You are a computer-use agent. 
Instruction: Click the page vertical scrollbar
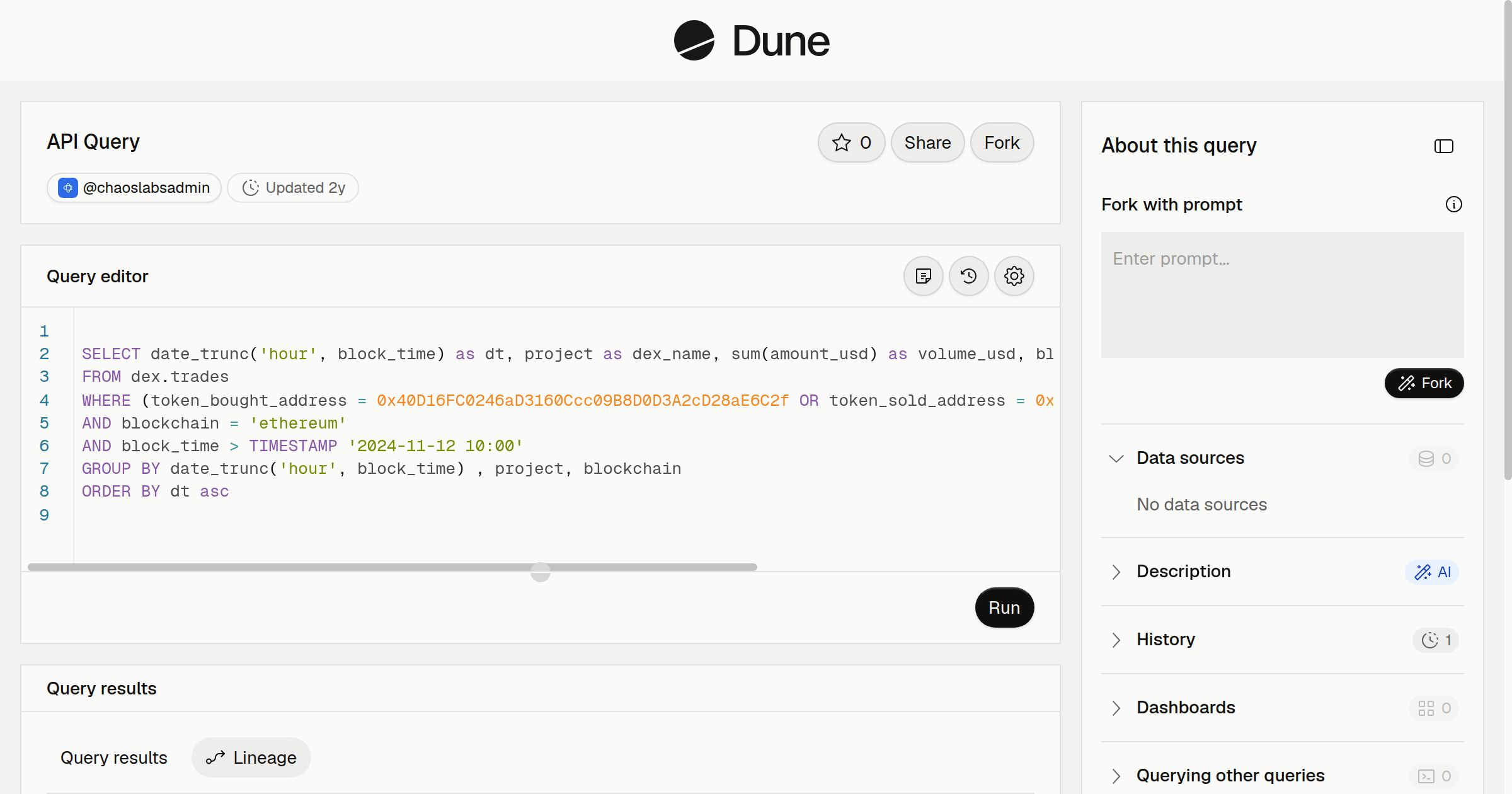point(1508,239)
